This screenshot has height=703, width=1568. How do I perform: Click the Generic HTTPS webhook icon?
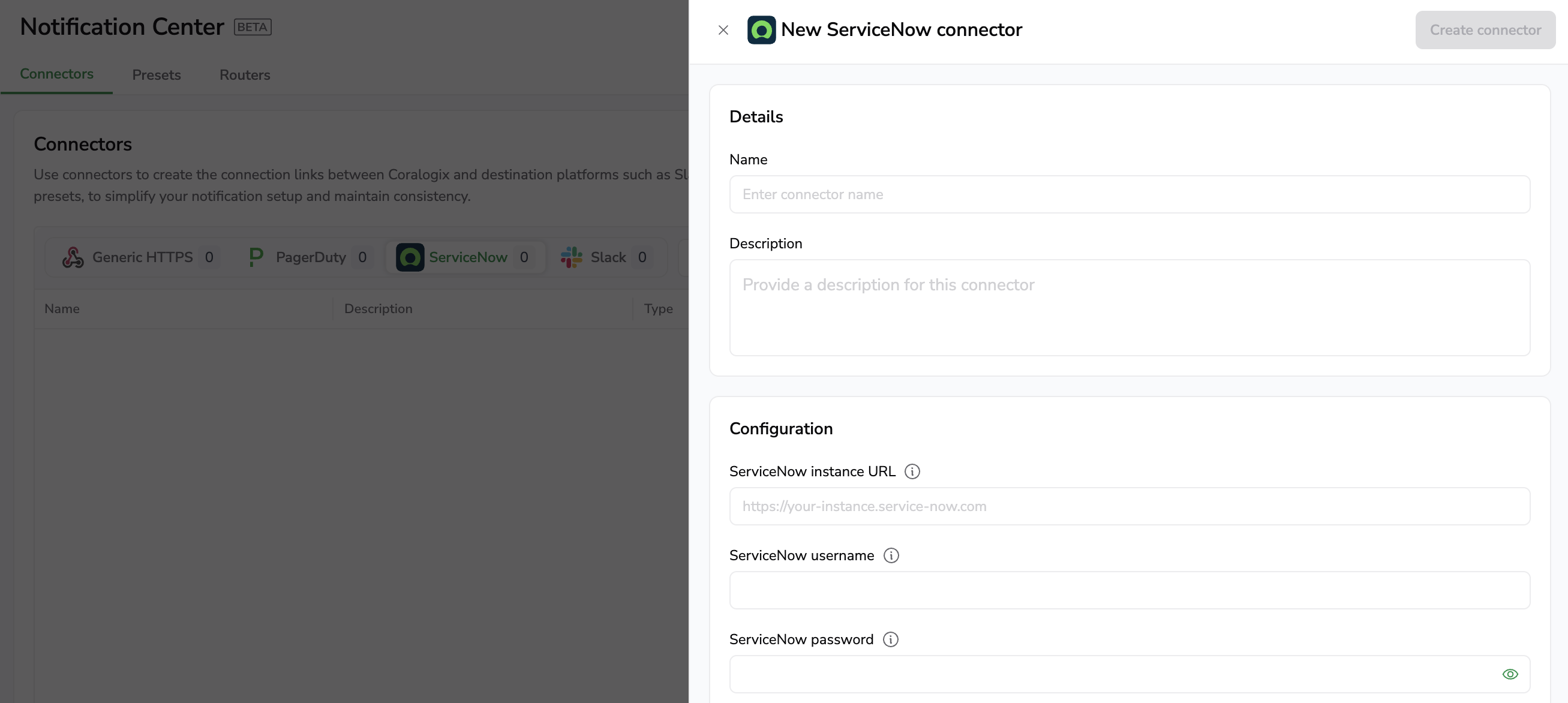click(73, 257)
